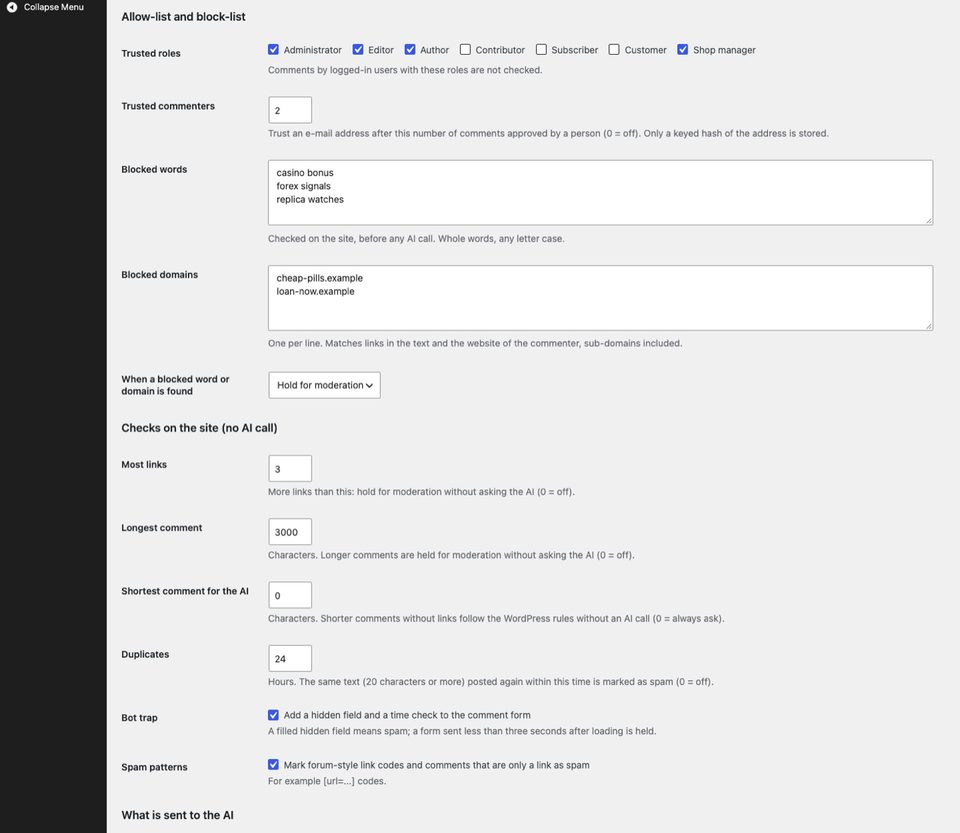Click 'When a blocked word or domain is found' label
Viewport: 960px width, 833px height.
pyautogui.click(x=175, y=385)
